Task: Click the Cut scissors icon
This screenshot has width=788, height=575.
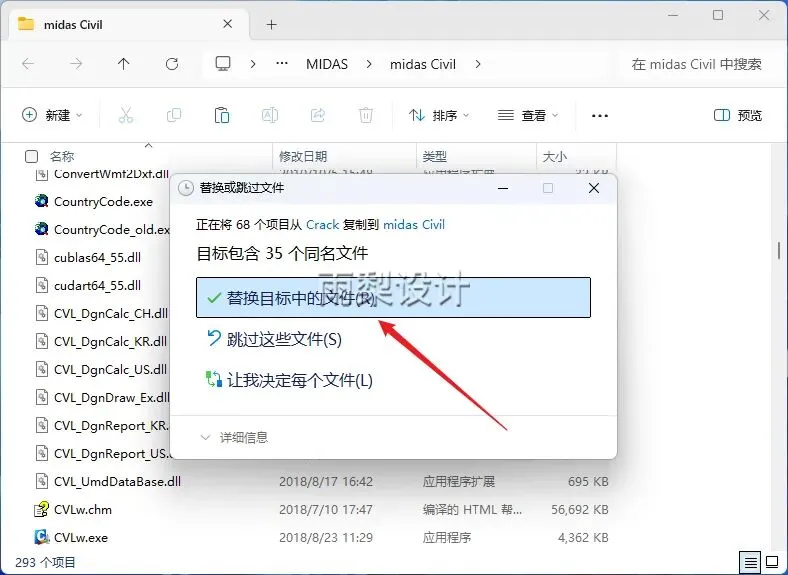Action: tap(126, 115)
